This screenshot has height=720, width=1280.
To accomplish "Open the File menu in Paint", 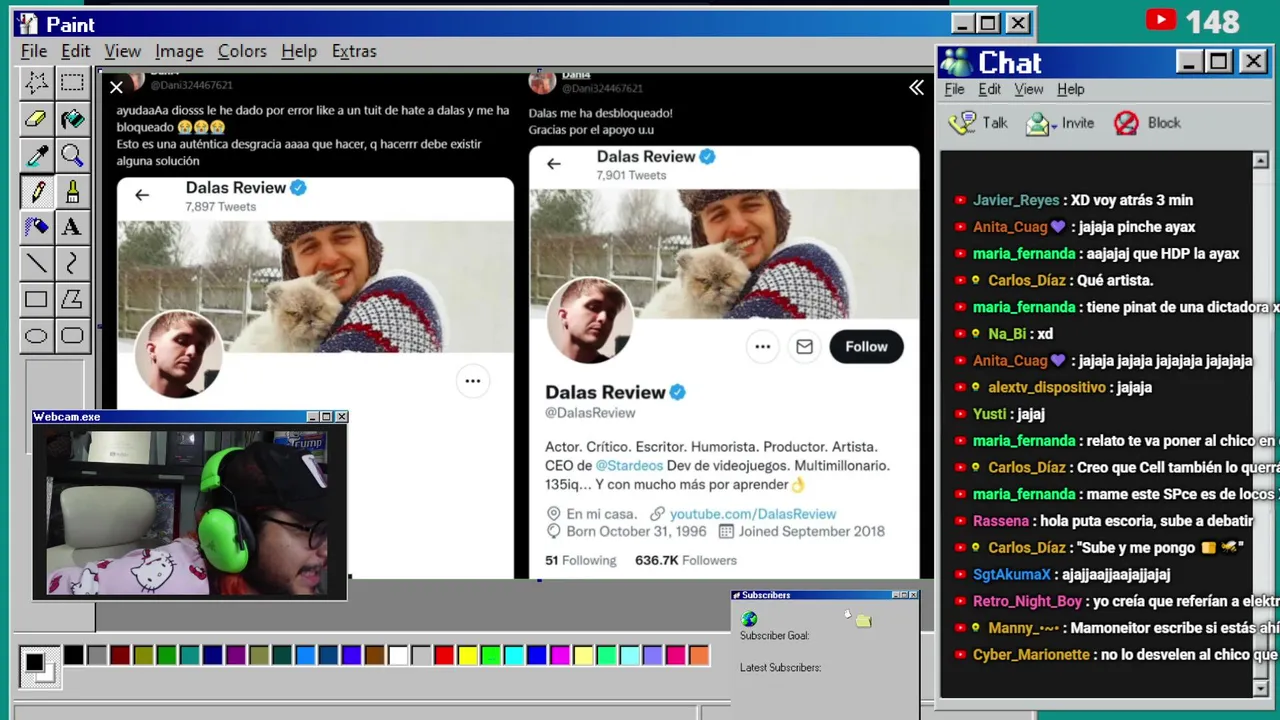I will point(34,51).
